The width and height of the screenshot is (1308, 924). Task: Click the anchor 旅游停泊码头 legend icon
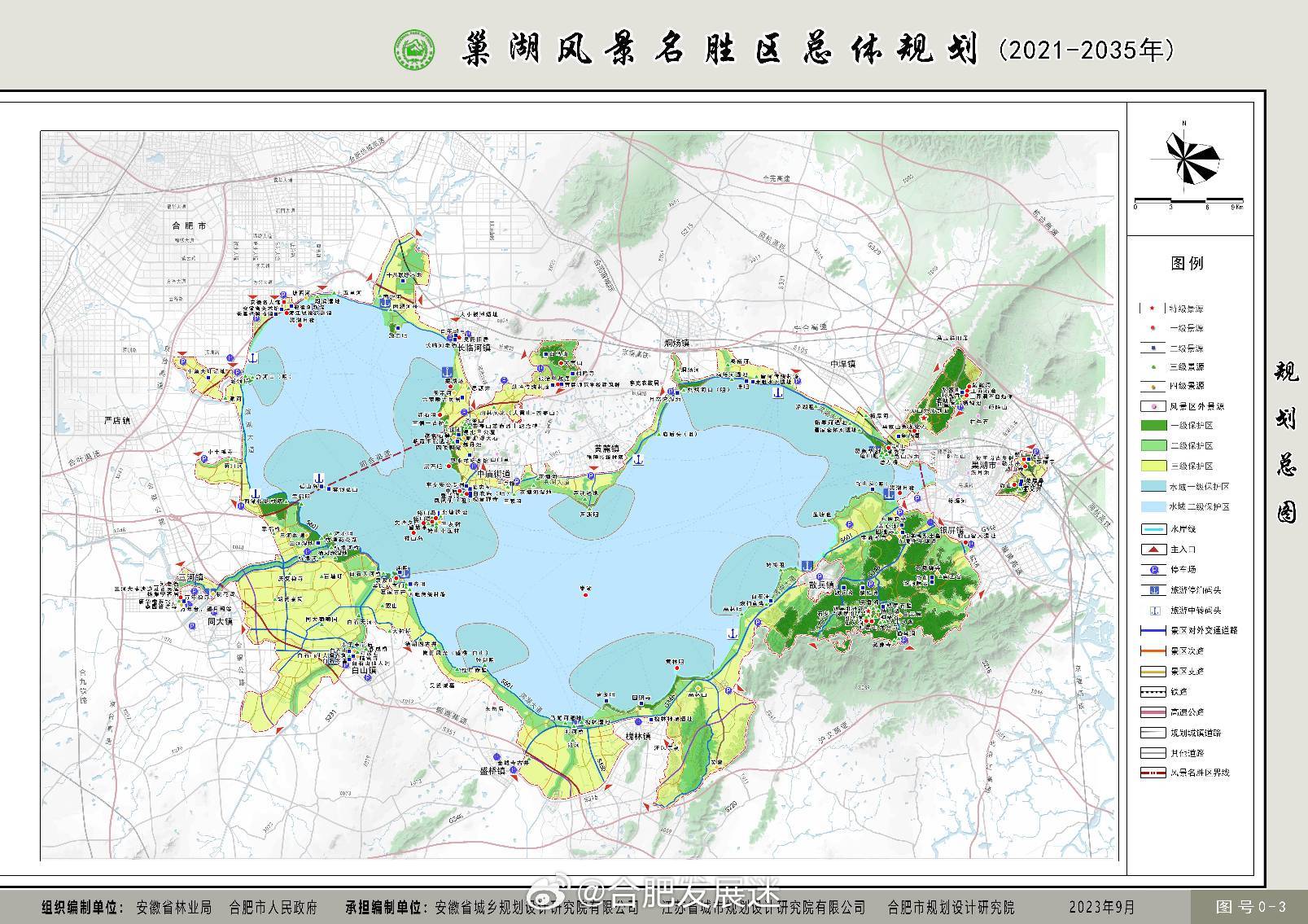point(1153,590)
